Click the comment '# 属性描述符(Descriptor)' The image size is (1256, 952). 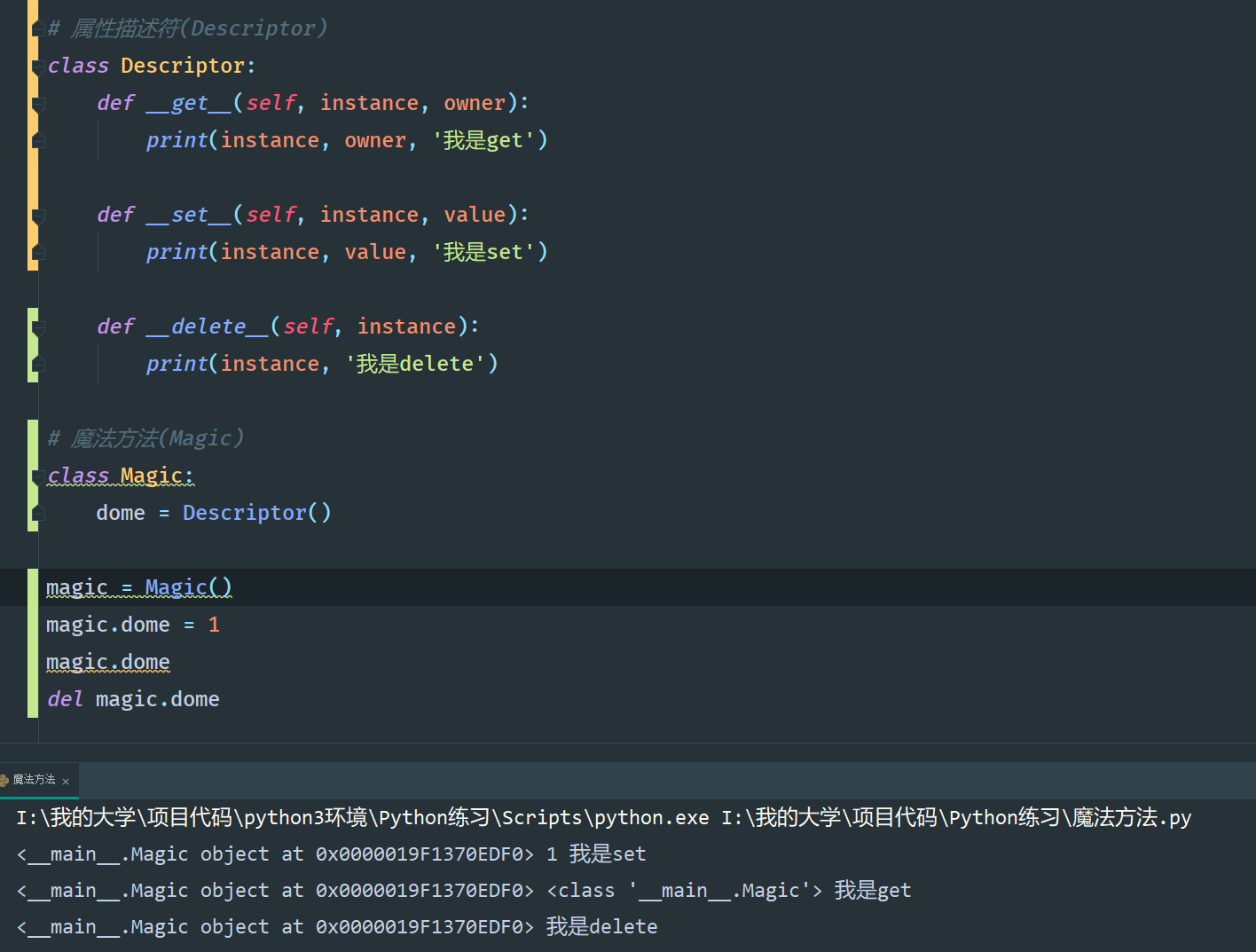tap(187, 28)
